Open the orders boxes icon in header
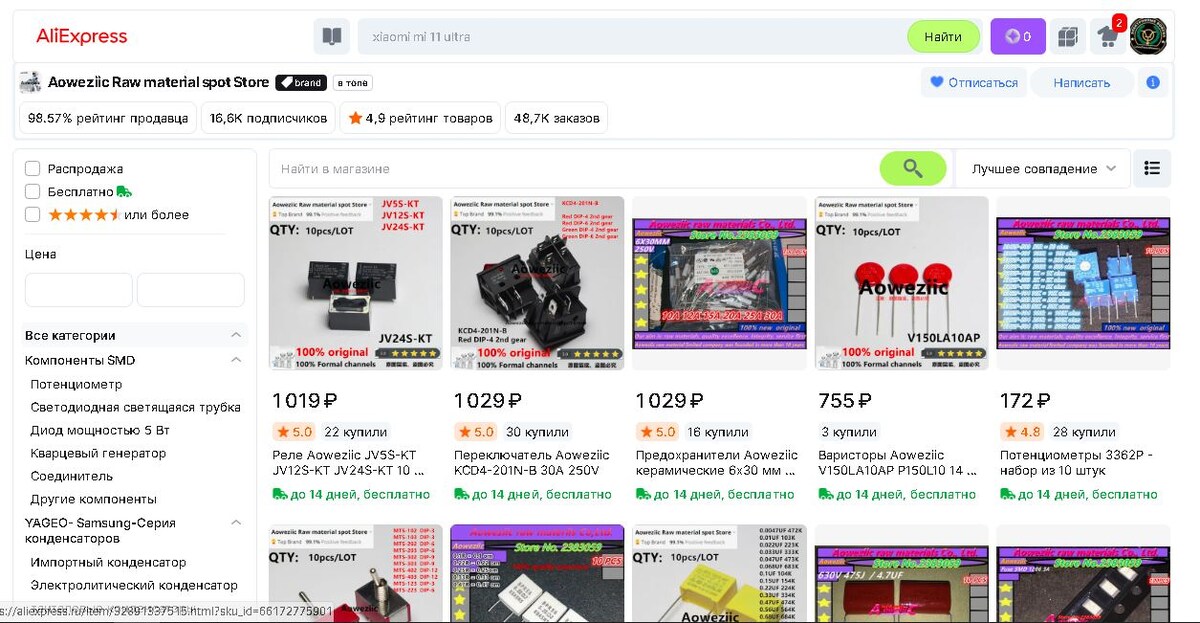 click(x=1068, y=37)
